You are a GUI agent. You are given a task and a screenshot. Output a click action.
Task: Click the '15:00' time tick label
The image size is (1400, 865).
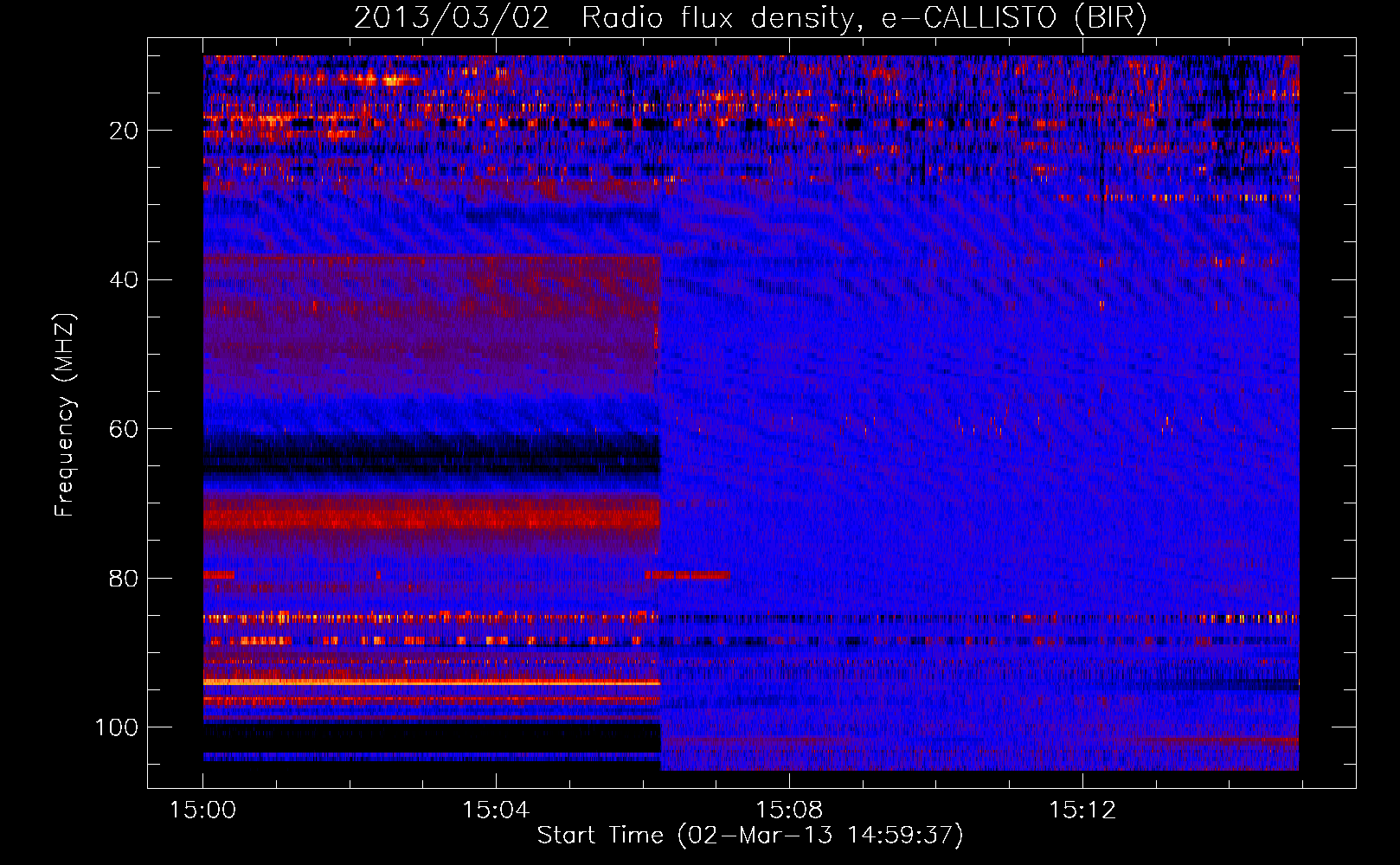[203, 811]
